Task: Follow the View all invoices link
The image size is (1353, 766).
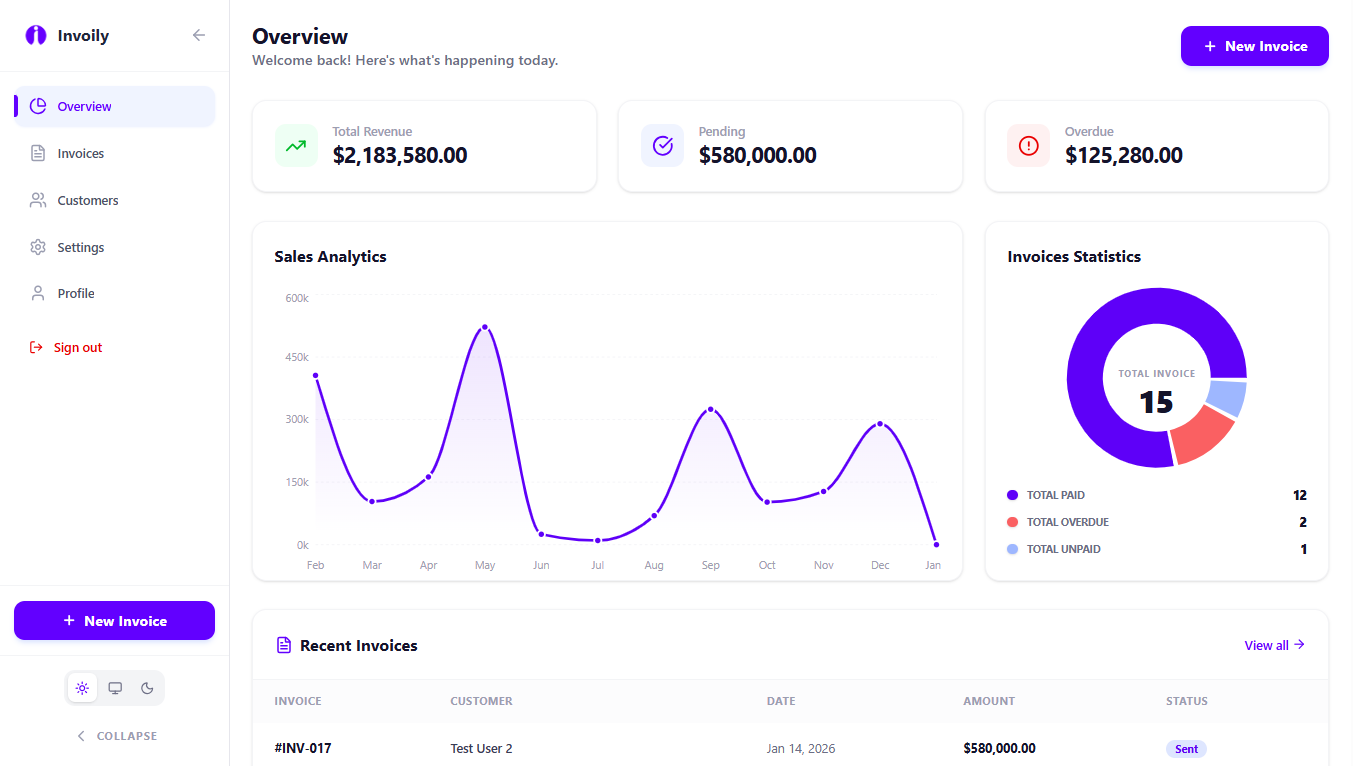Action: click(x=1274, y=645)
